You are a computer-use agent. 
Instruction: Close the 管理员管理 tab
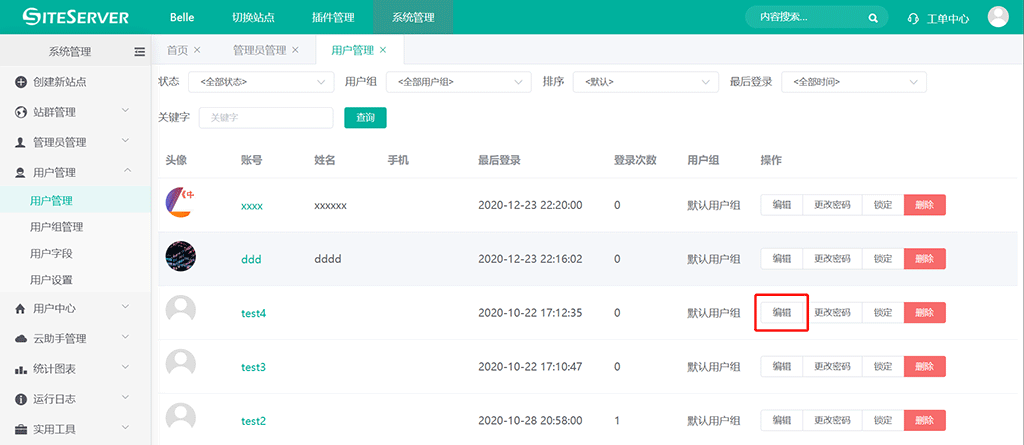click(x=295, y=50)
